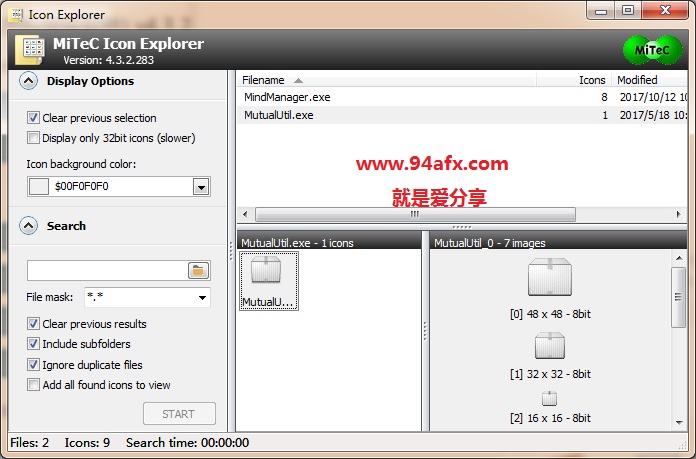Viewport: 696px width, 459px height.
Task: Click the $00F0F0F0 background color swatch
Action: 39,186
